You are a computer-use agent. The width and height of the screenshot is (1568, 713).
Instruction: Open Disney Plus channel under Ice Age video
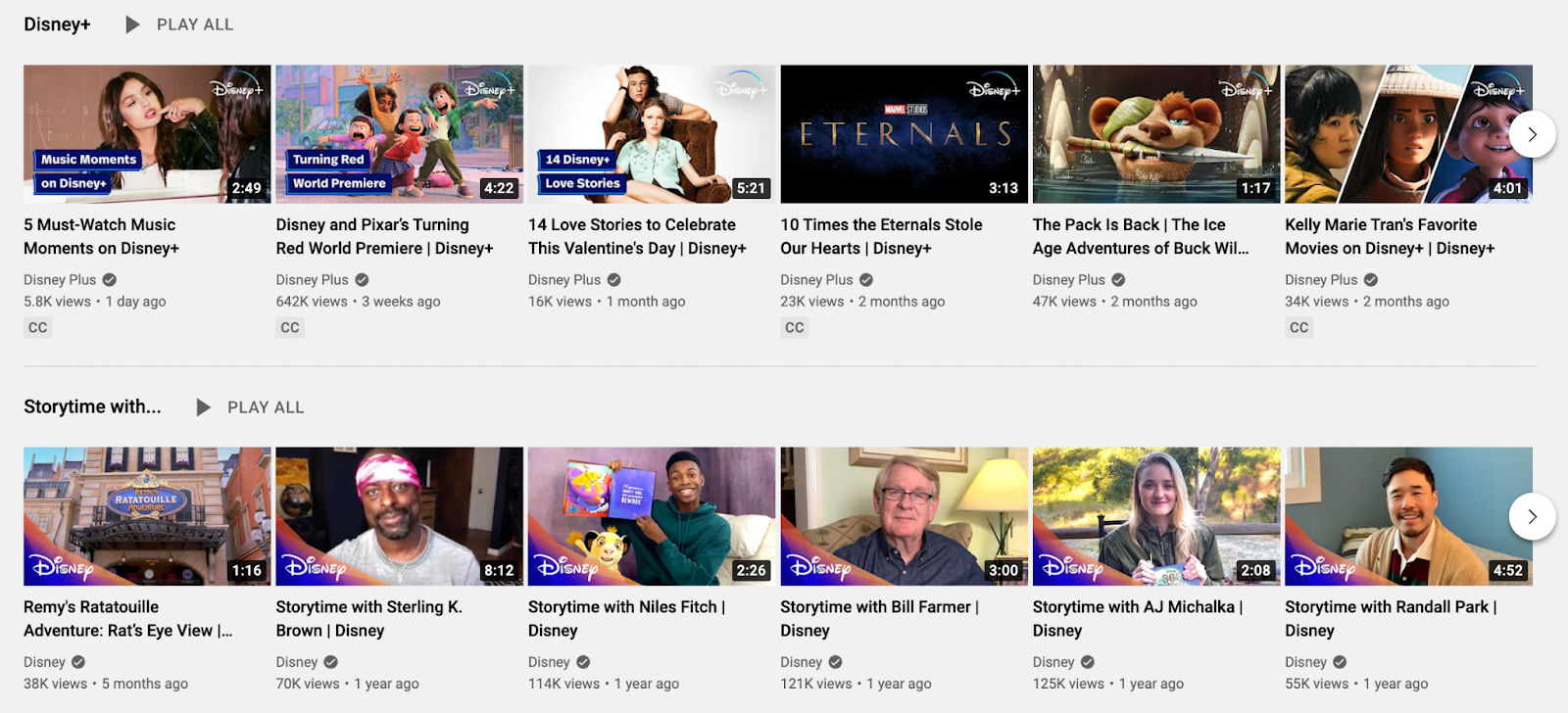pos(1068,280)
